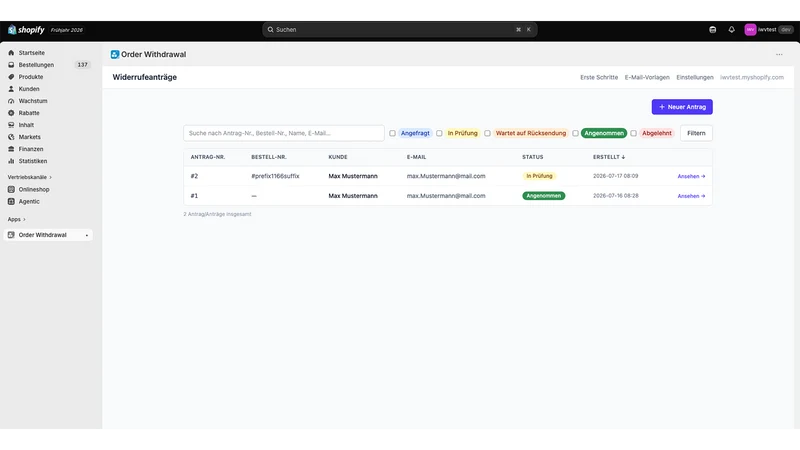Click the Angefragt status badge
800x450 pixels.
pyautogui.click(x=415, y=133)
